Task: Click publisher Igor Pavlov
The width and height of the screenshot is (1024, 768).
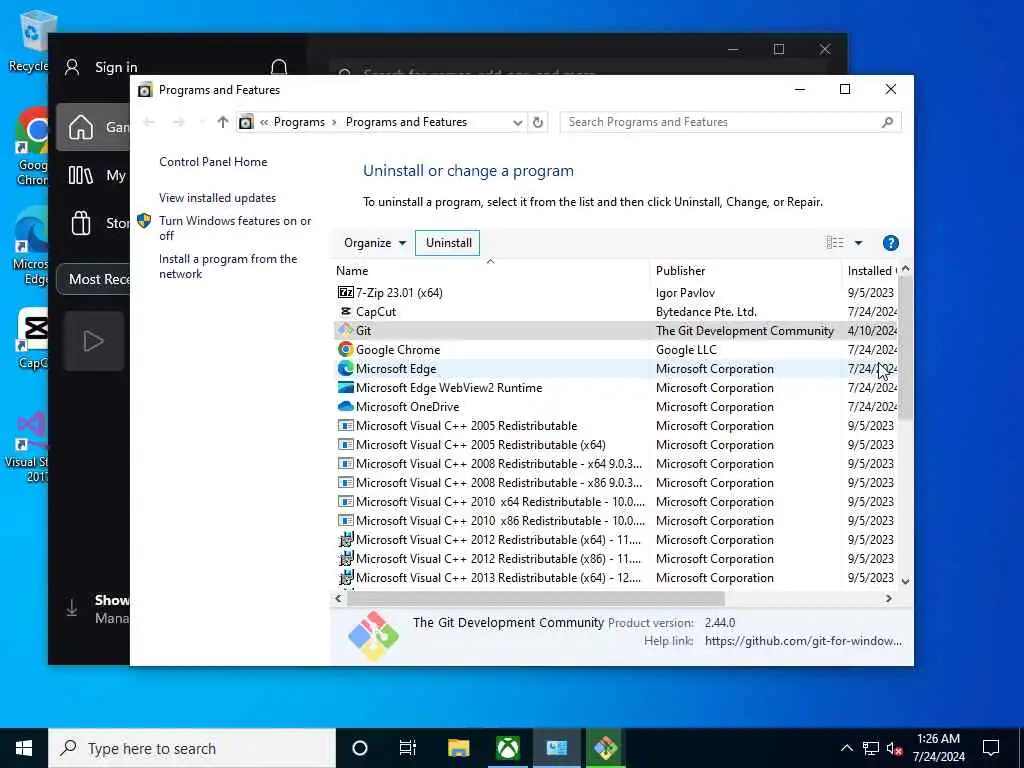Action: pyautogui.click(x=685, y=293)
